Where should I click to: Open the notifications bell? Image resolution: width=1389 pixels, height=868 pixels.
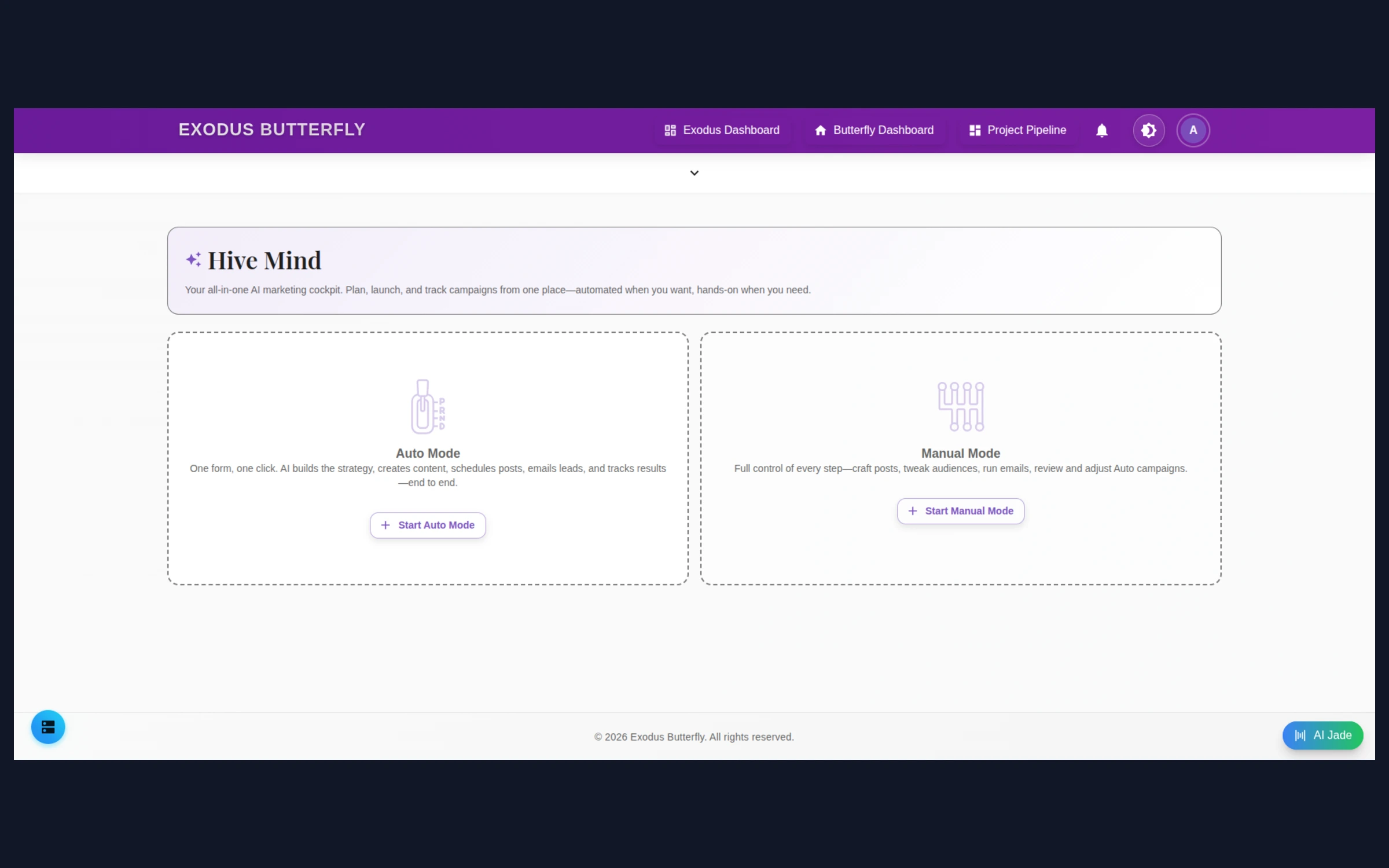[1101, 130]
